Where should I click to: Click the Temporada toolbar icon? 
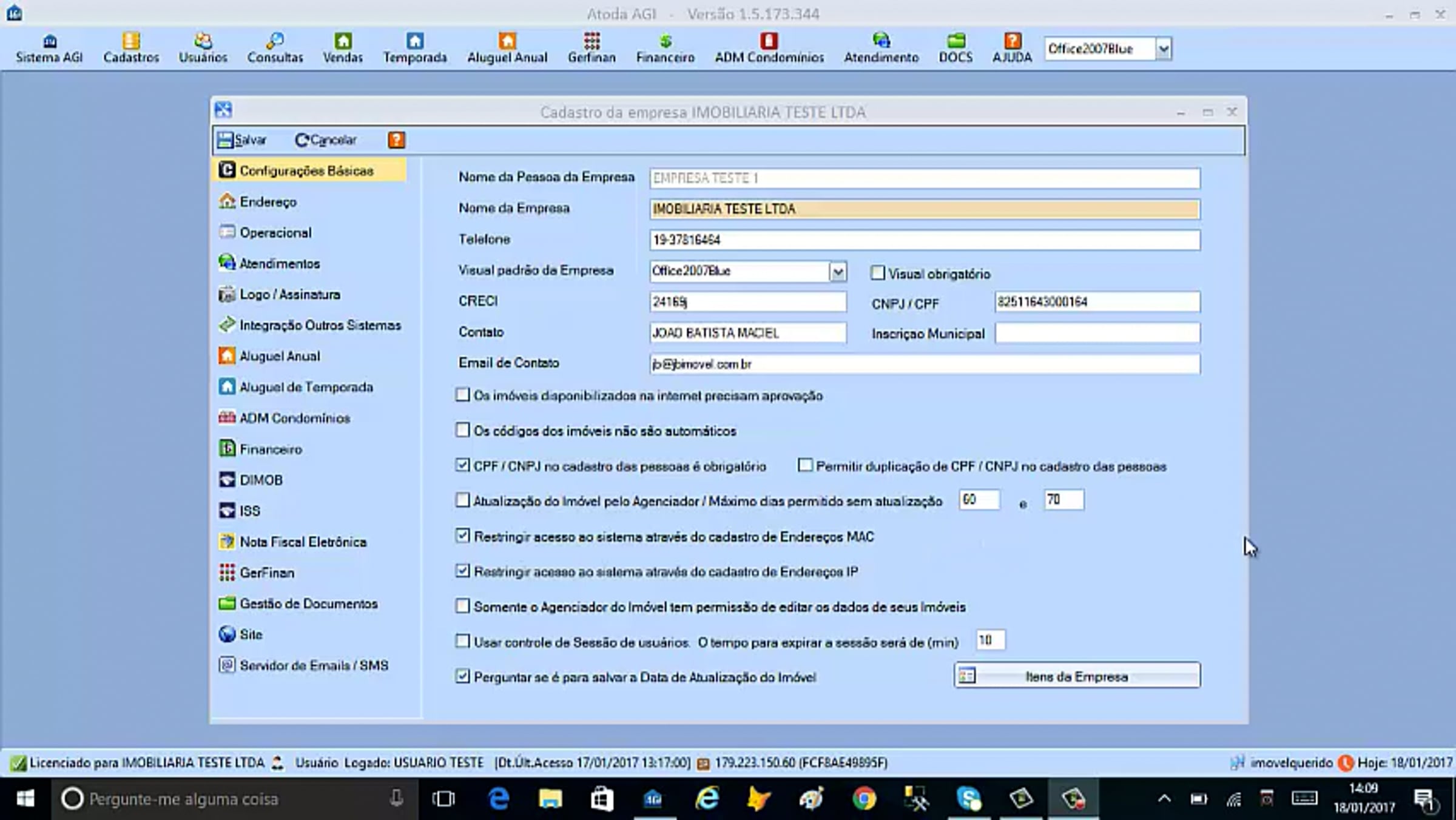pos(415,48)
